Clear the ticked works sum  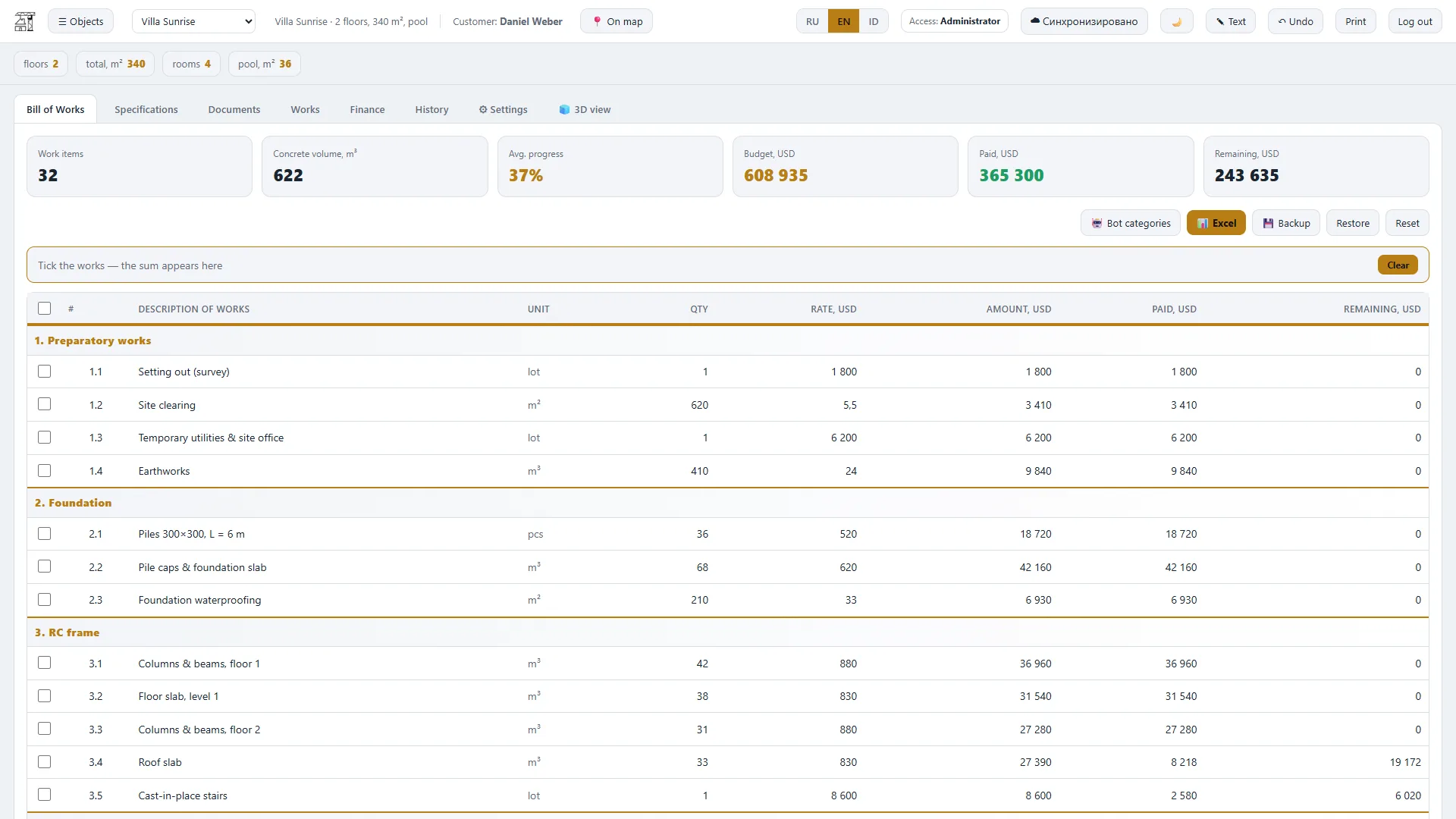1398,265
